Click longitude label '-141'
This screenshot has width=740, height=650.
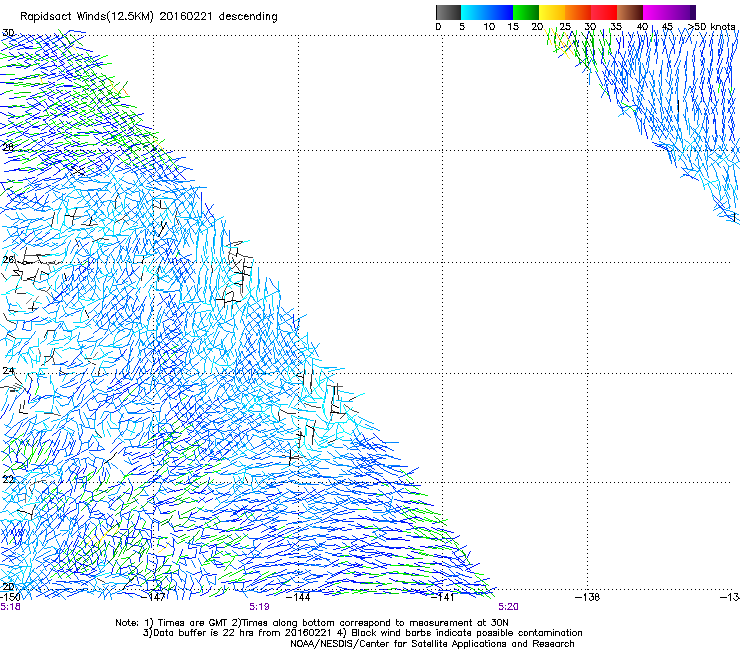pyautogui.click(x=442, y=597)
